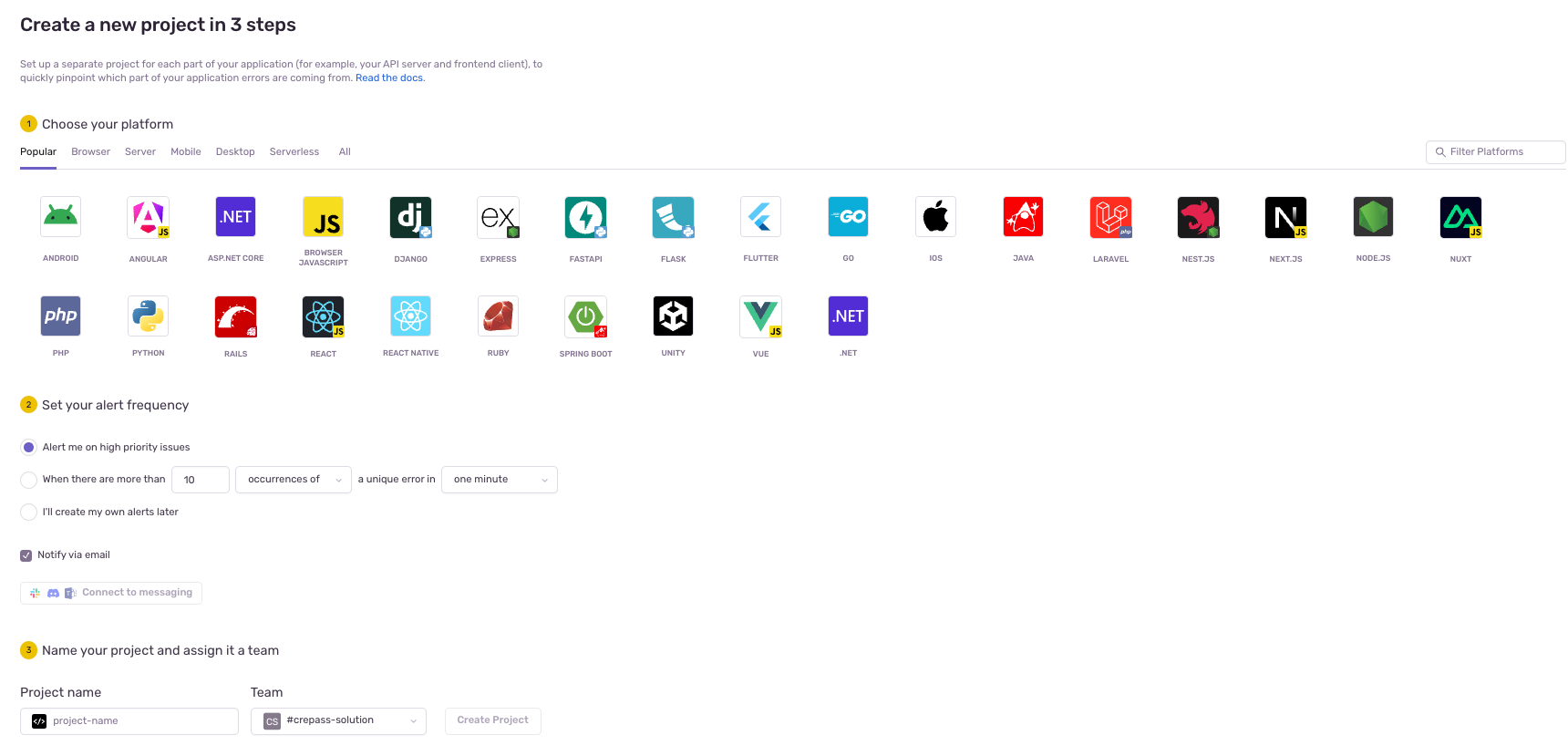Select the PHP platform icon
This screenshot has width=1568, height=756.
point(60,316)
